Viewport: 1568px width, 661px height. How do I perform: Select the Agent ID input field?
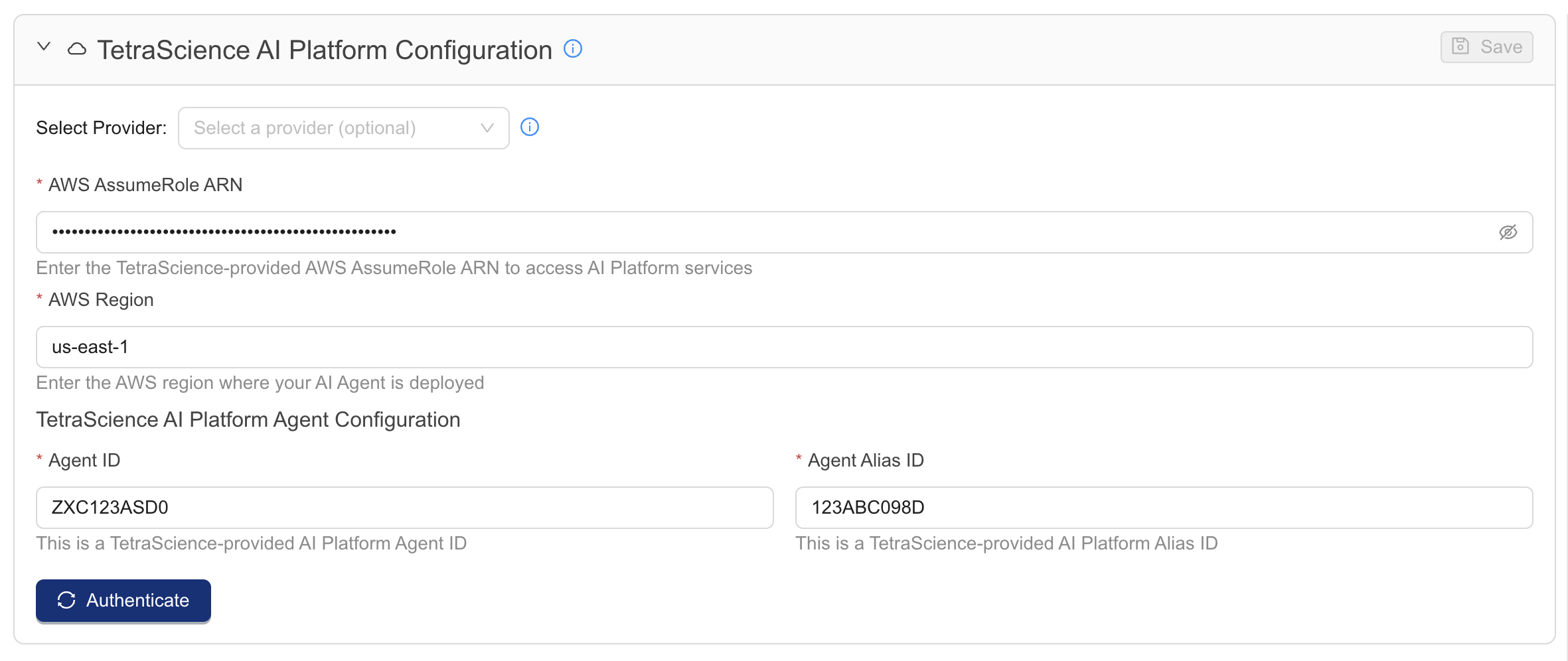click(x=404, y=508)
